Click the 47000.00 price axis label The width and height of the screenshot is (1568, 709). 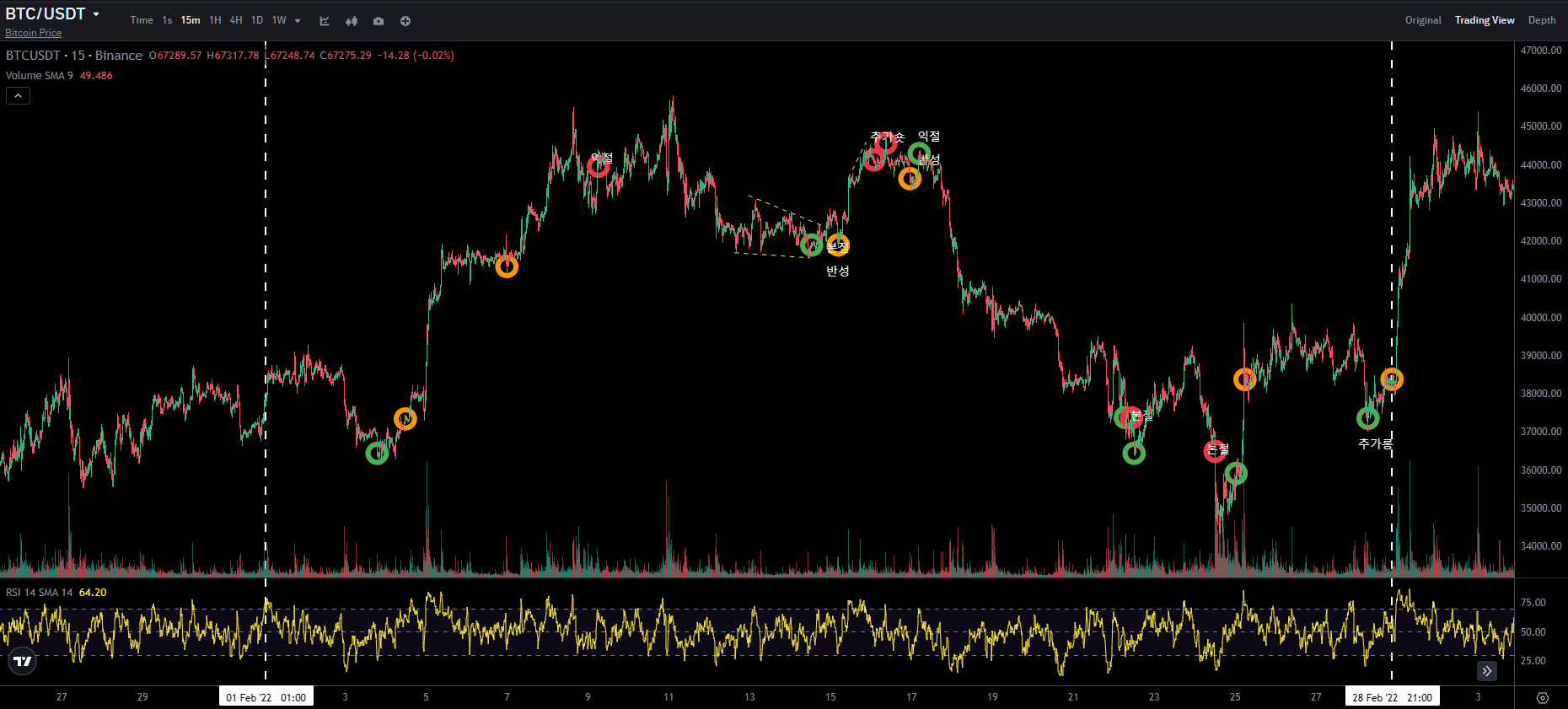[x=1541, y=51]
